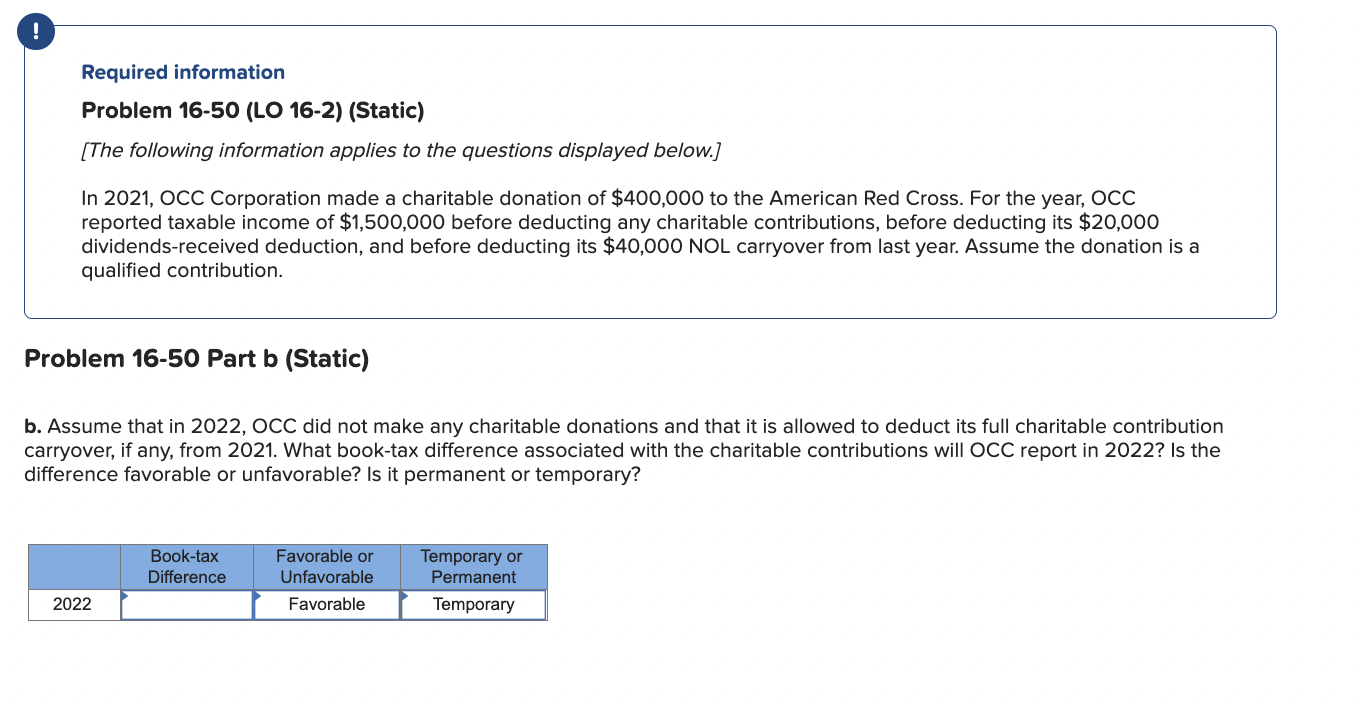
Task: Click the italic instructions text line
Action: point(401,150)
